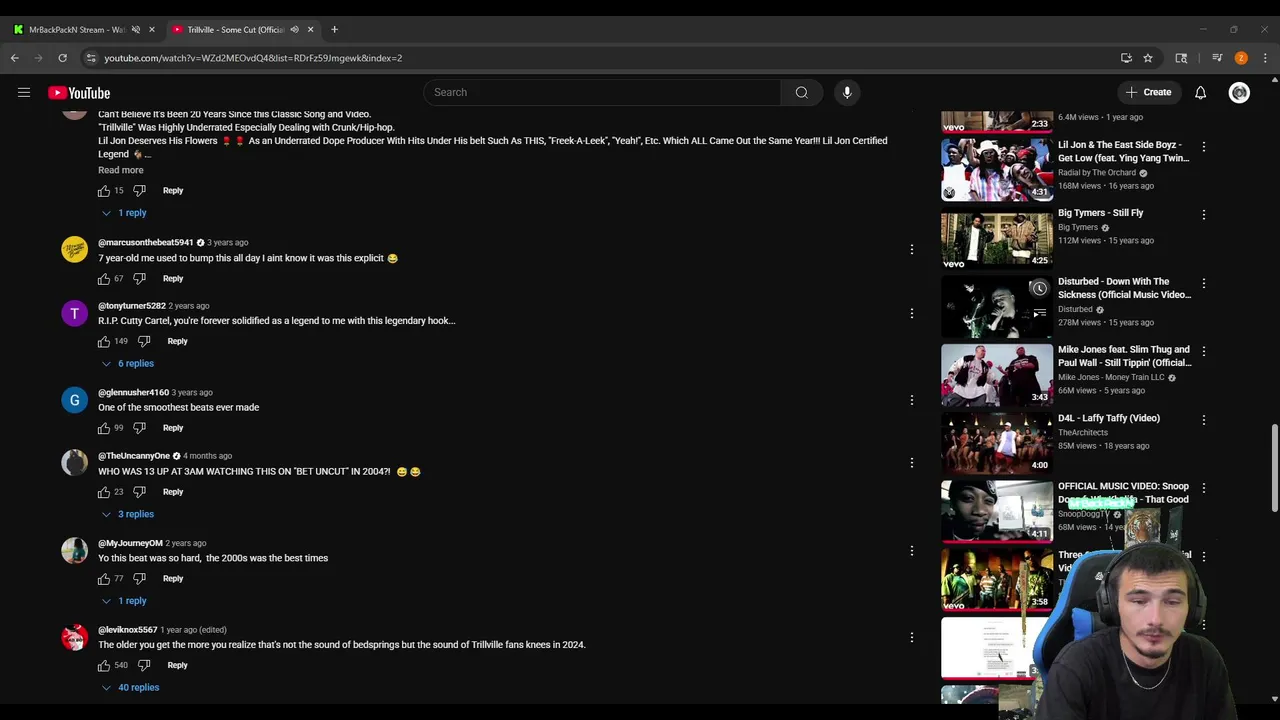Open action menu for @marcusonthebeat5941 comment
Viewport: 1280px width, 720px height.
911,249
